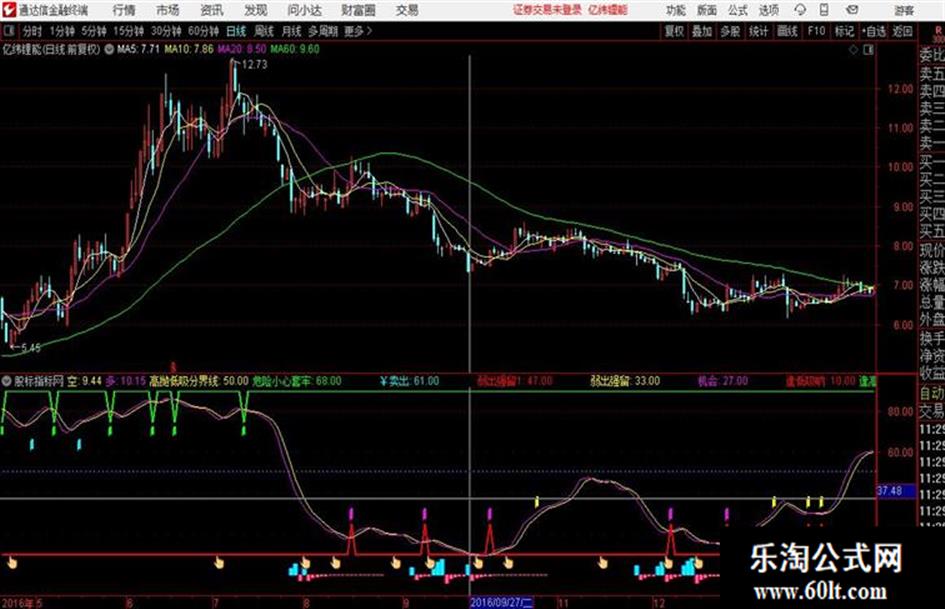The width and height of the screenshot is (945, 609).
Task: Open the 公式 menu
Action: (738, 10)
